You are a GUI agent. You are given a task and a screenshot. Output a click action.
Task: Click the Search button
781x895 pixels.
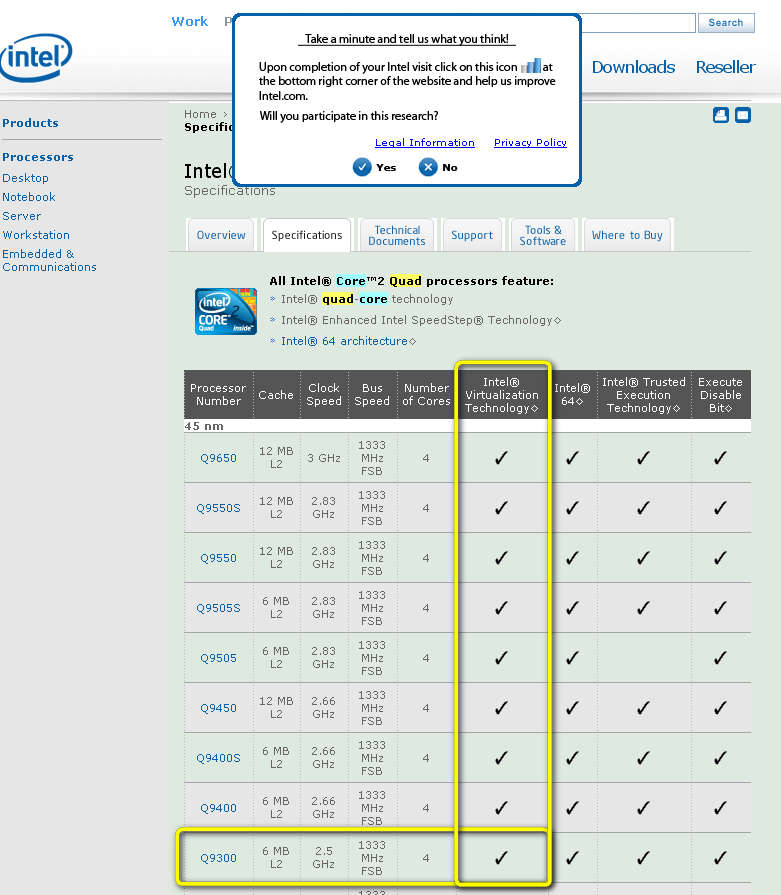pyautogui.click(x=726, y=23)
